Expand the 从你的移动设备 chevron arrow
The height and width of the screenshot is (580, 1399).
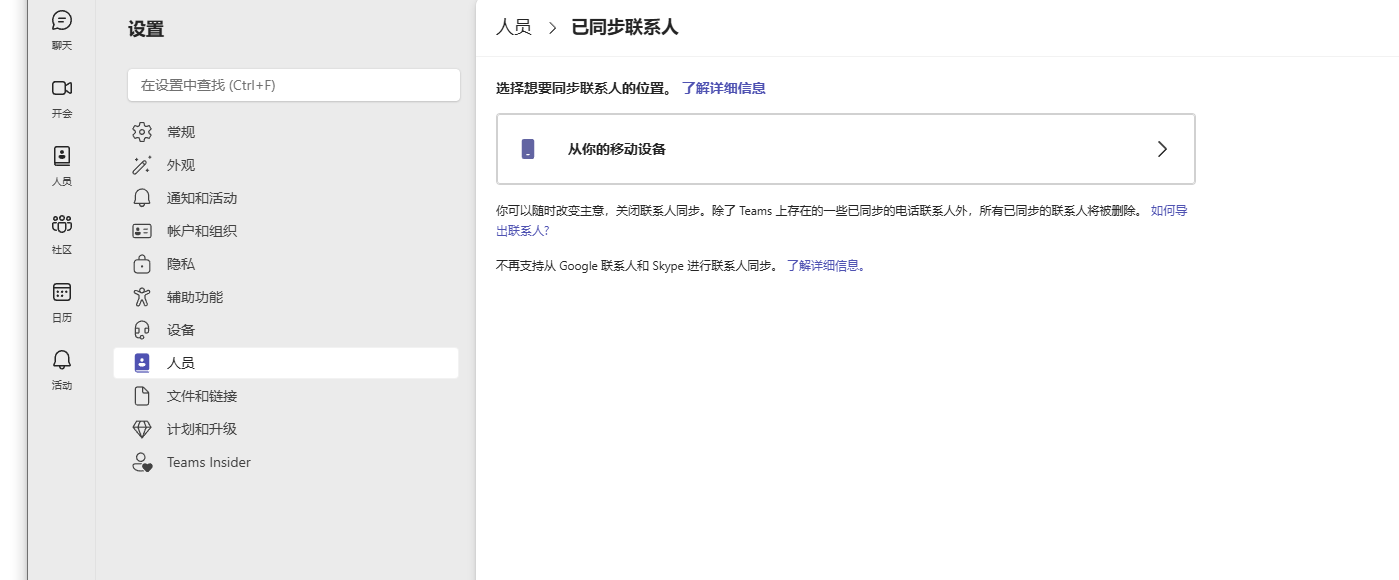point(1162,149)
